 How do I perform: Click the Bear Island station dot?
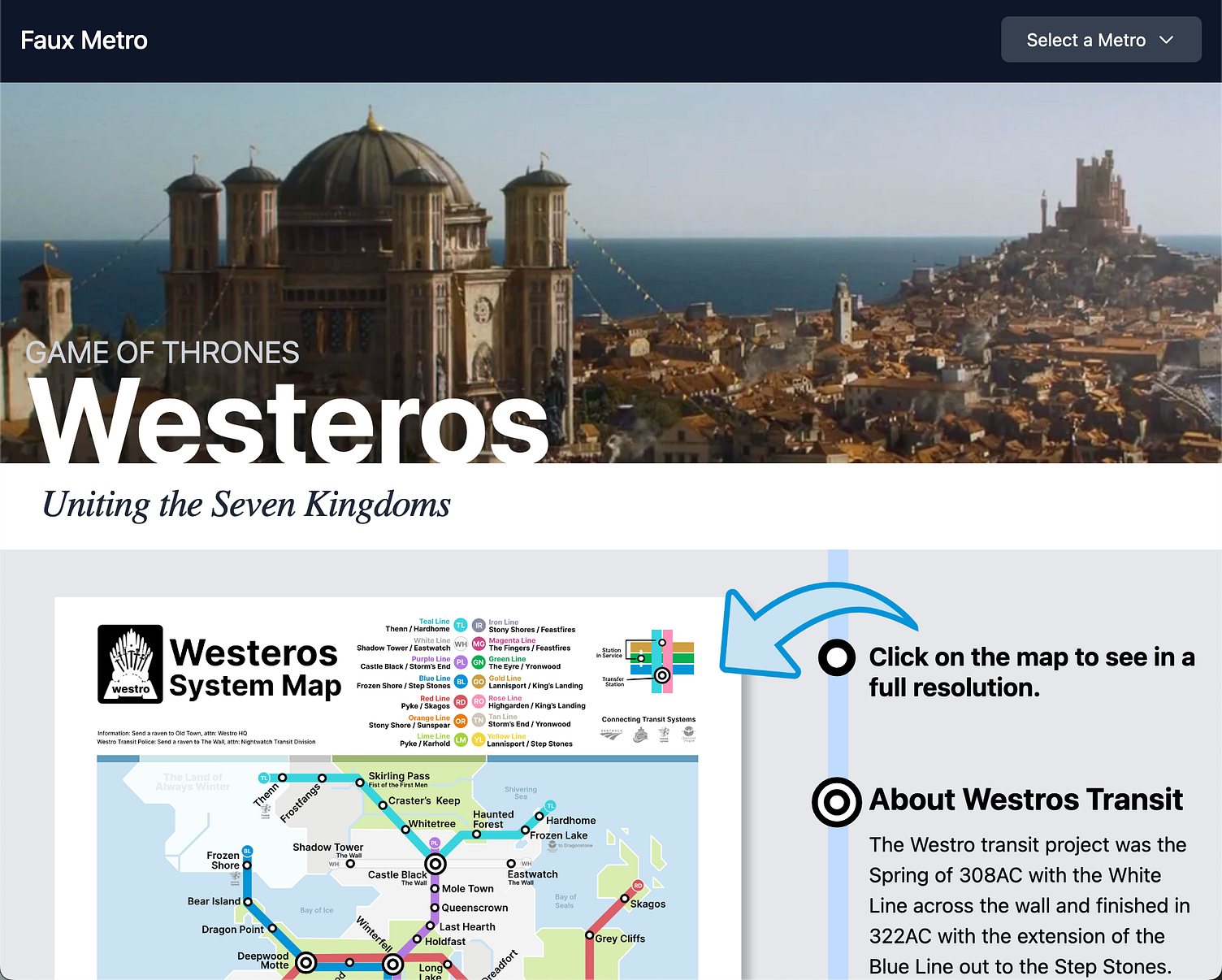(248, 902)
